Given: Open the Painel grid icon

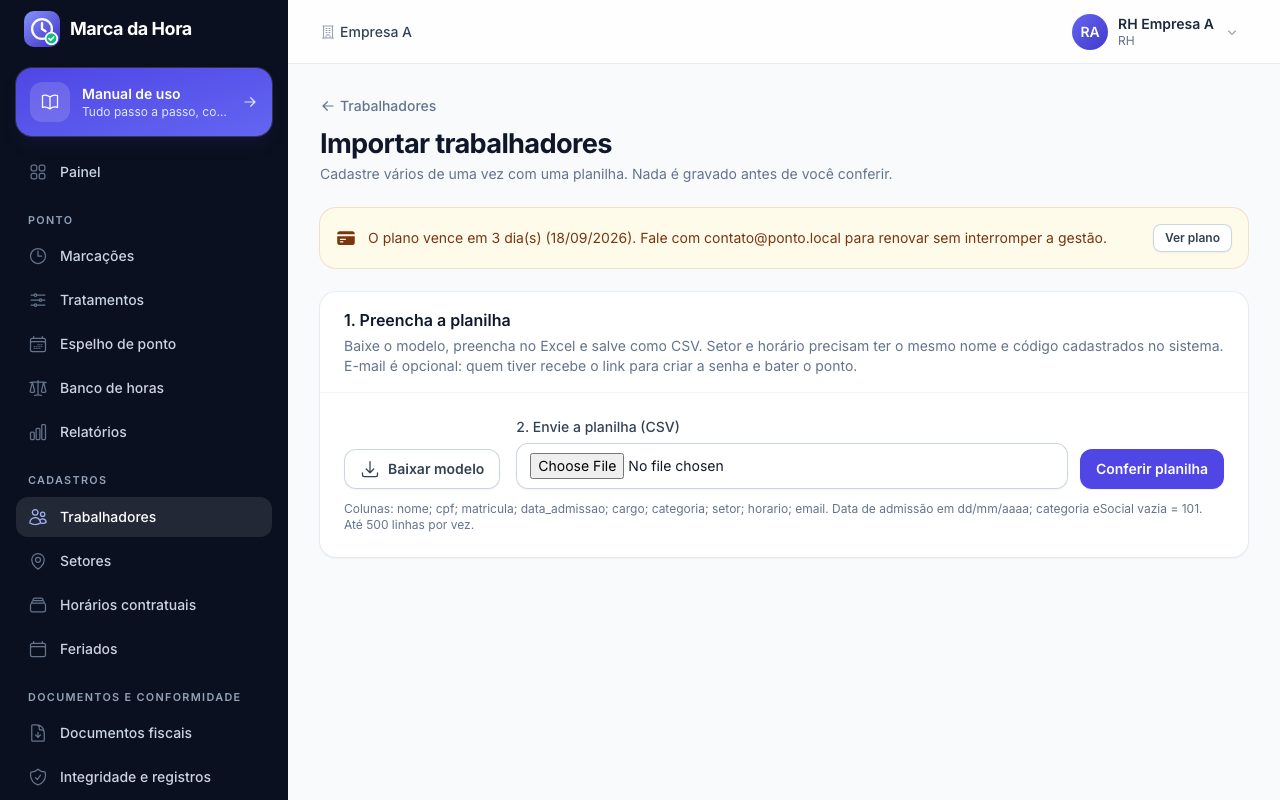Looking at the screenshot, I should coord(38,172).
